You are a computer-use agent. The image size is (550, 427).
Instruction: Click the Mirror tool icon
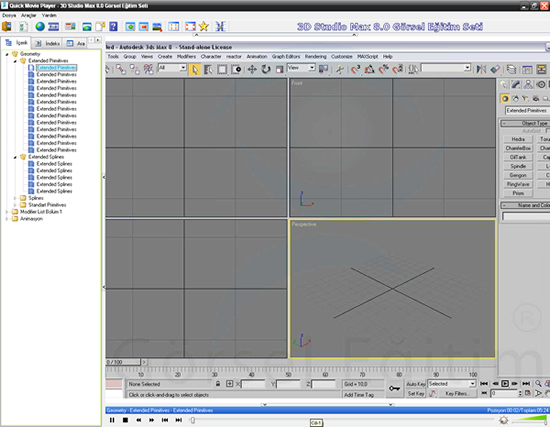coord(481,69)
